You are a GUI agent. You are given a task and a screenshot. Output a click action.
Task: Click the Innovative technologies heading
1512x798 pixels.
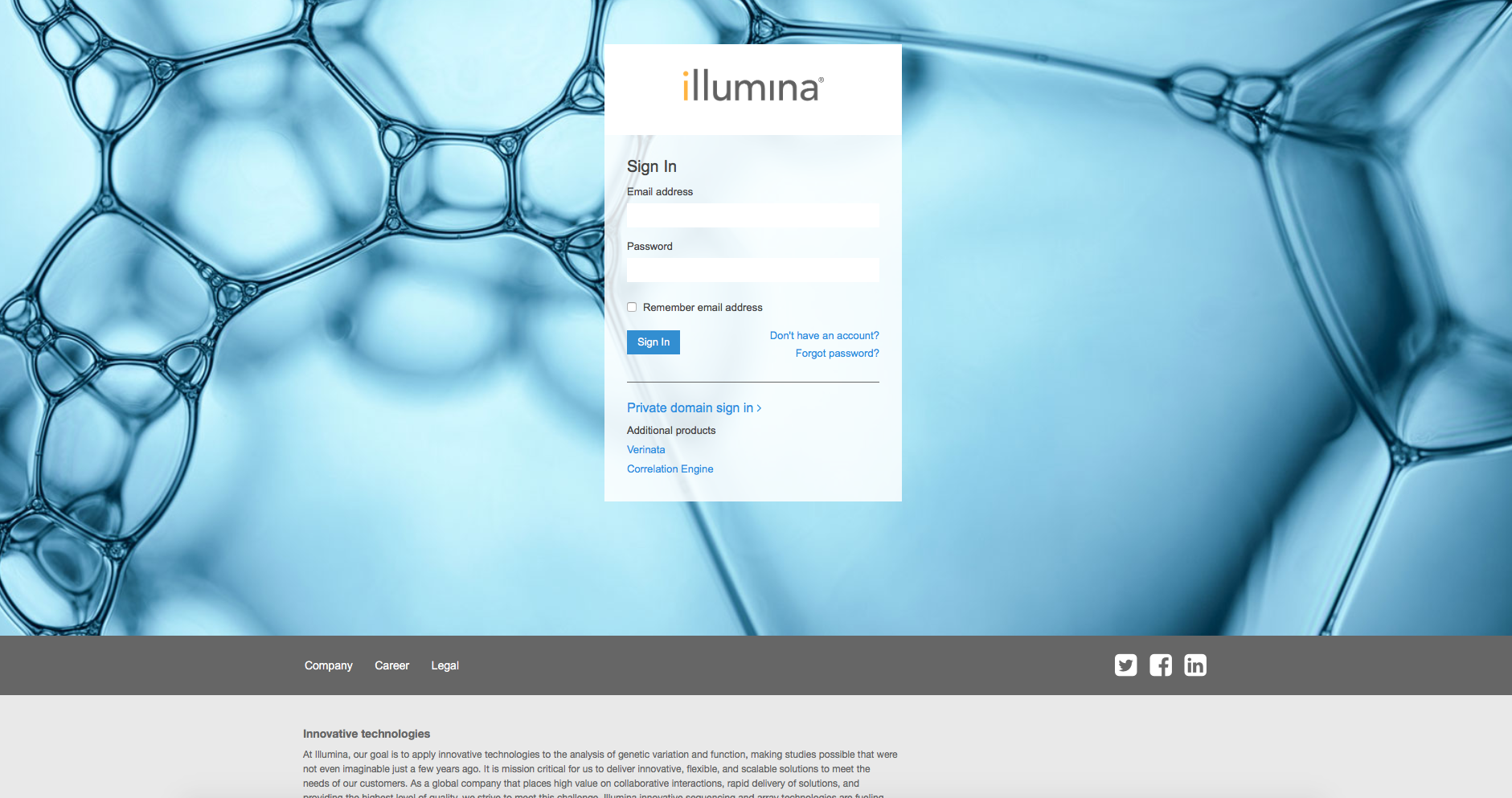[x=367, y=734]
